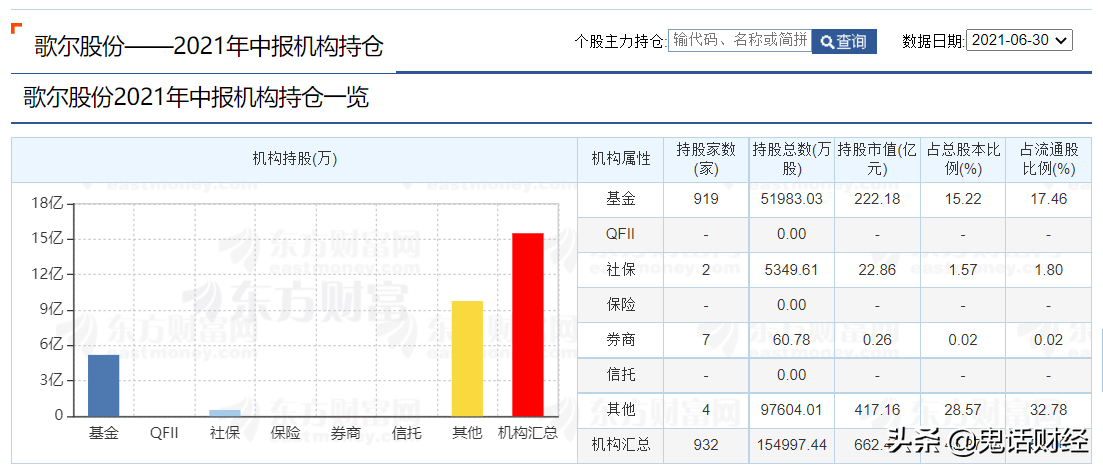Click the 持股市值(亿元) column header
The image size is (1103, 469).
tap(876, 159)
